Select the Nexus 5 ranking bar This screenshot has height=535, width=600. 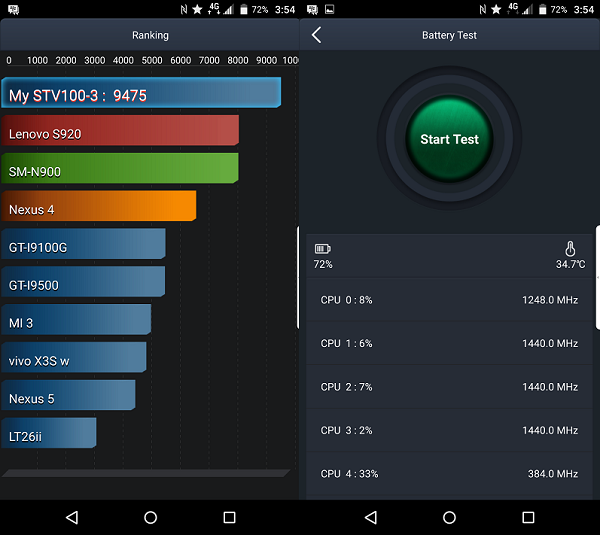(68, 395)
